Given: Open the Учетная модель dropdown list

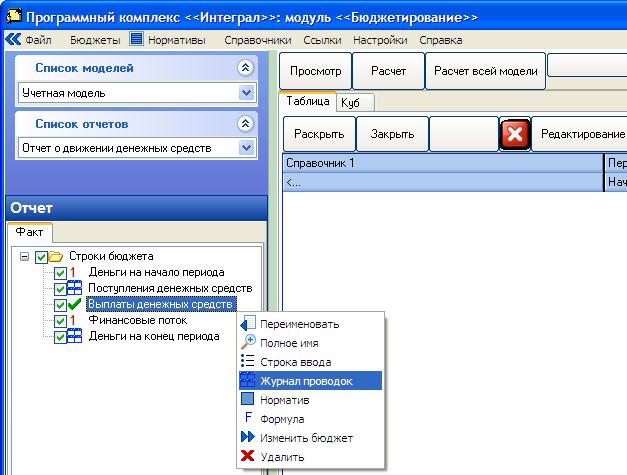Looking at the screenshot, I should click(247, 93).
